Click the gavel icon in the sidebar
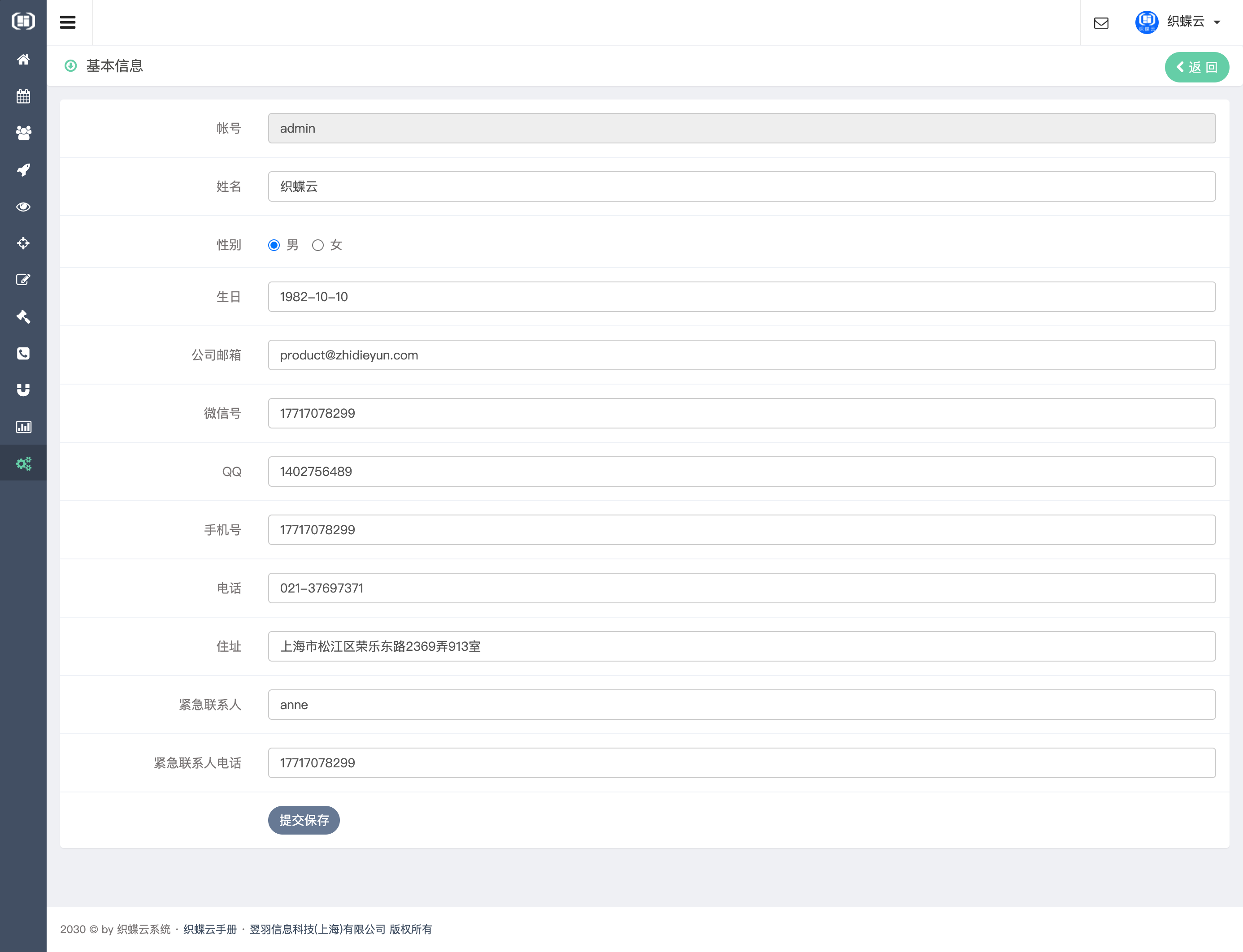This screenshot has height=952, width=1243. coord(23,316)
